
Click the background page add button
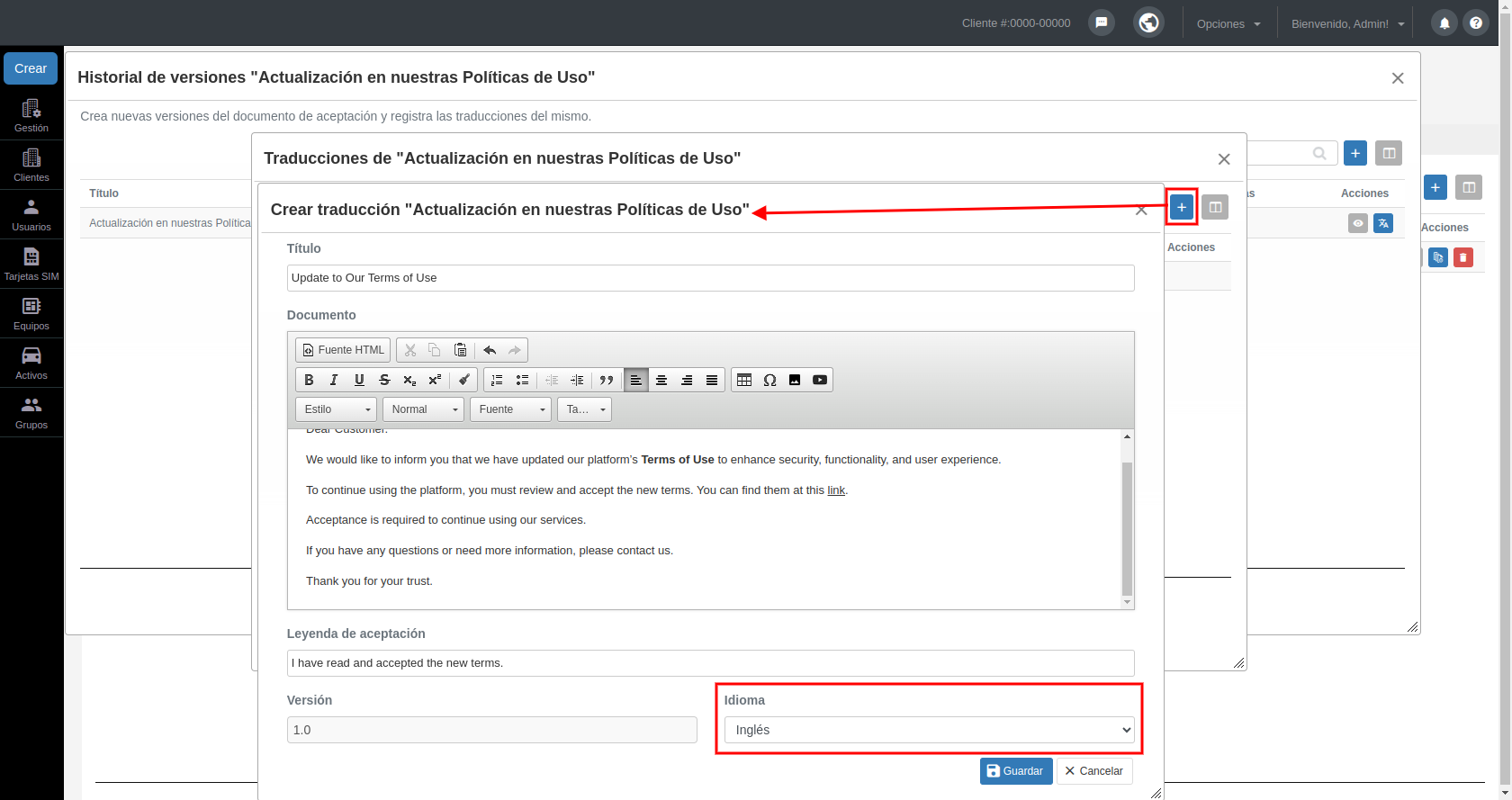(x=1435, y=187)
